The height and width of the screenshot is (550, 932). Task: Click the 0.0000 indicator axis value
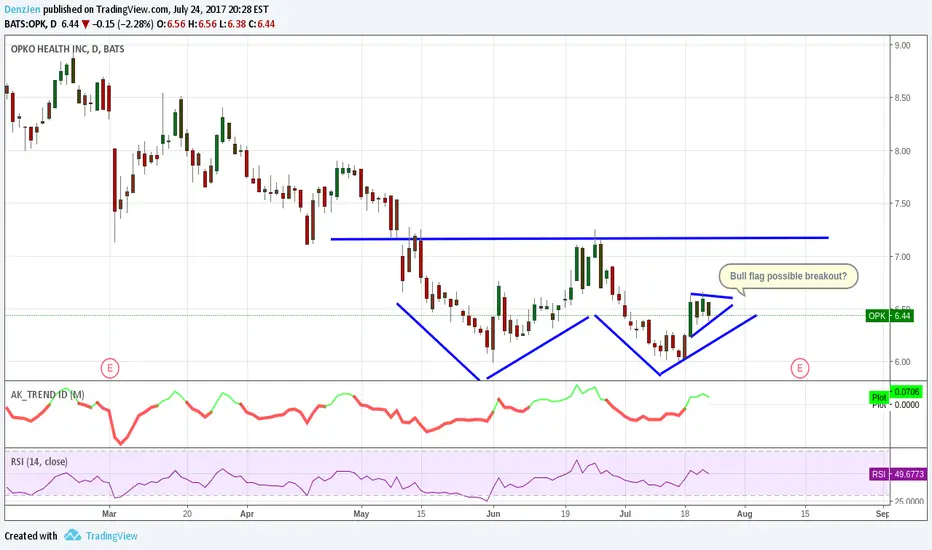tap(907, 405)
